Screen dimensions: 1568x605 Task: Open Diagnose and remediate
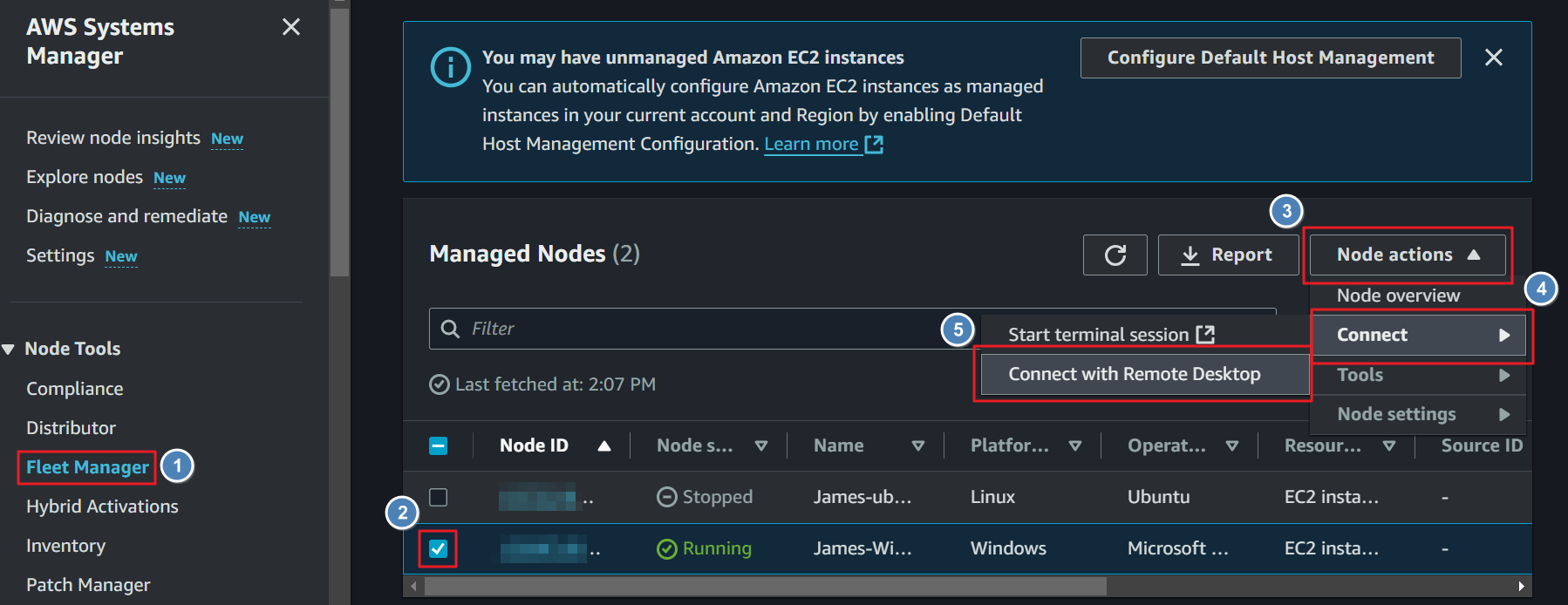(126, 216)
